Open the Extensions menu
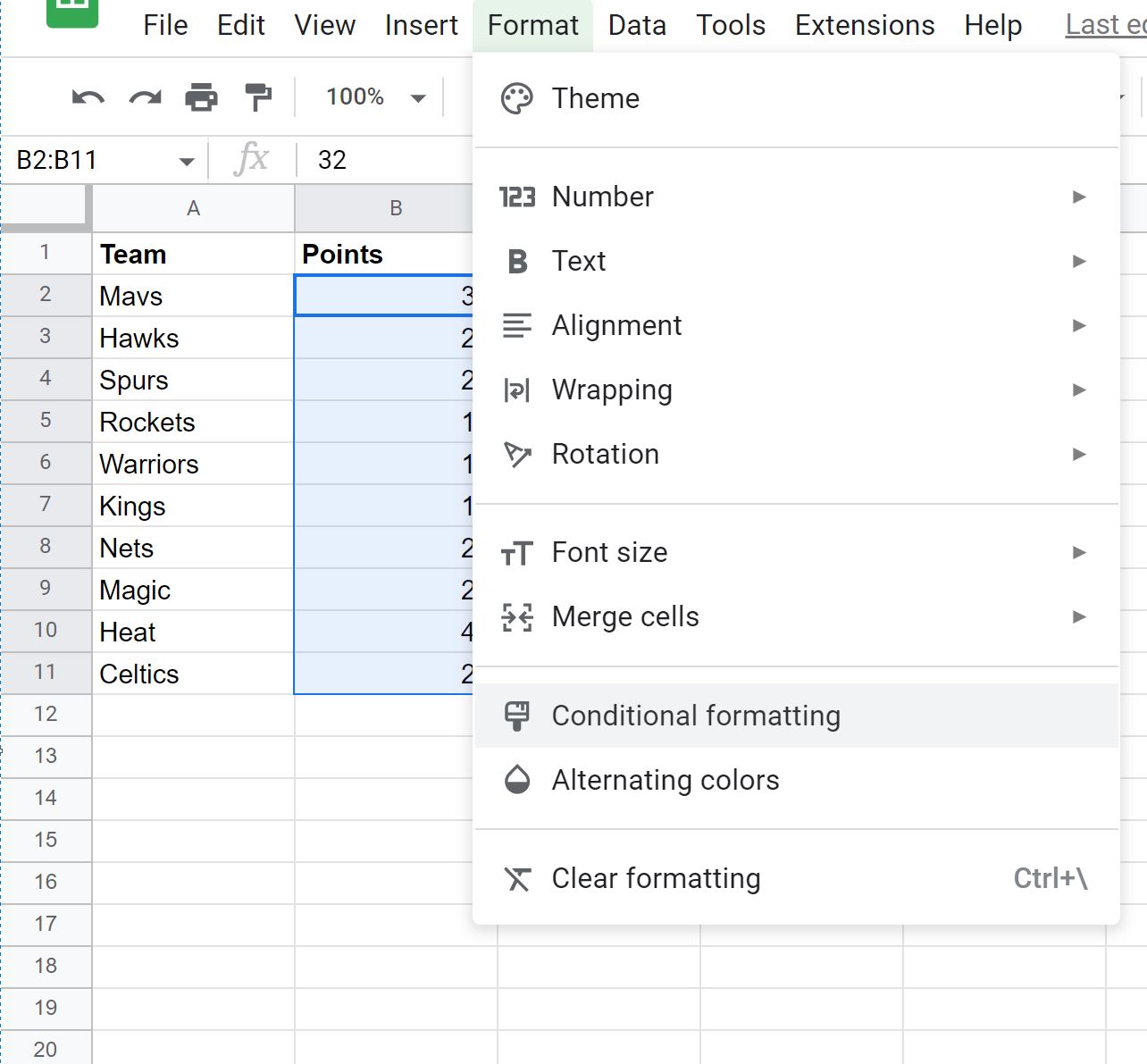This screenshot has height=1064, width=1147. click(x=865, y=25)
